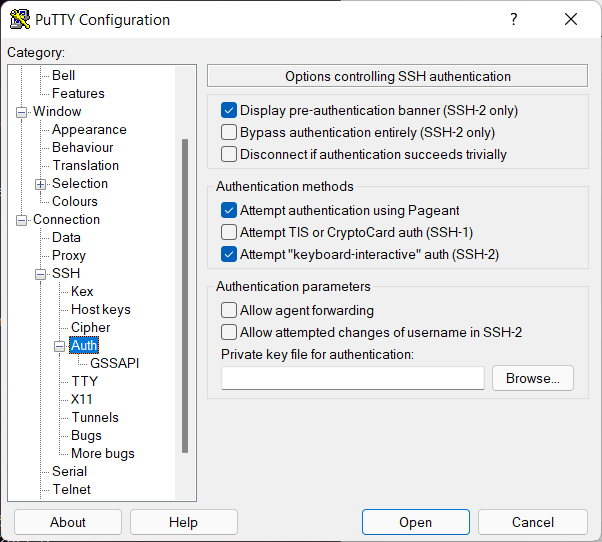Open the GSSAPI category
The image size is (602, 542).
click(114, 364)
